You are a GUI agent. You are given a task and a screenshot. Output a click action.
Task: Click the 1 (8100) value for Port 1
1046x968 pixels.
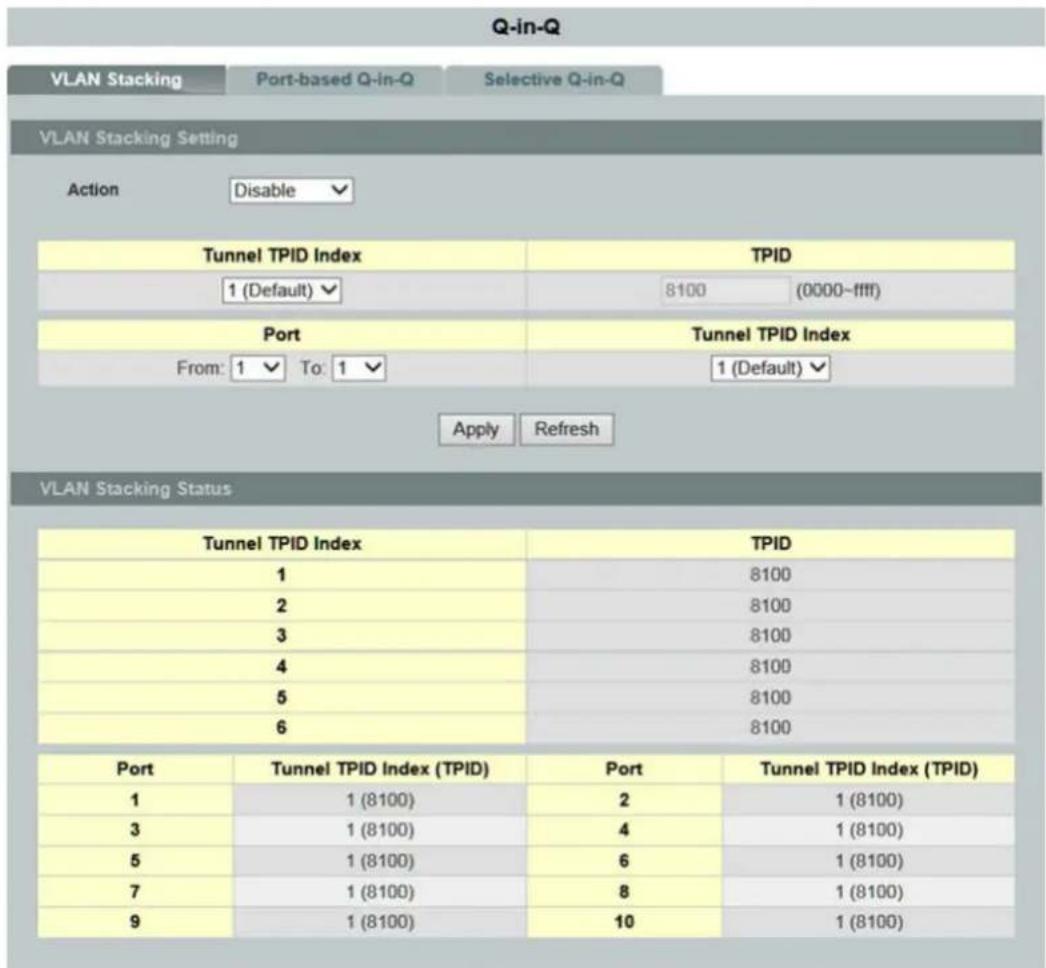click(x=380, y=800)
